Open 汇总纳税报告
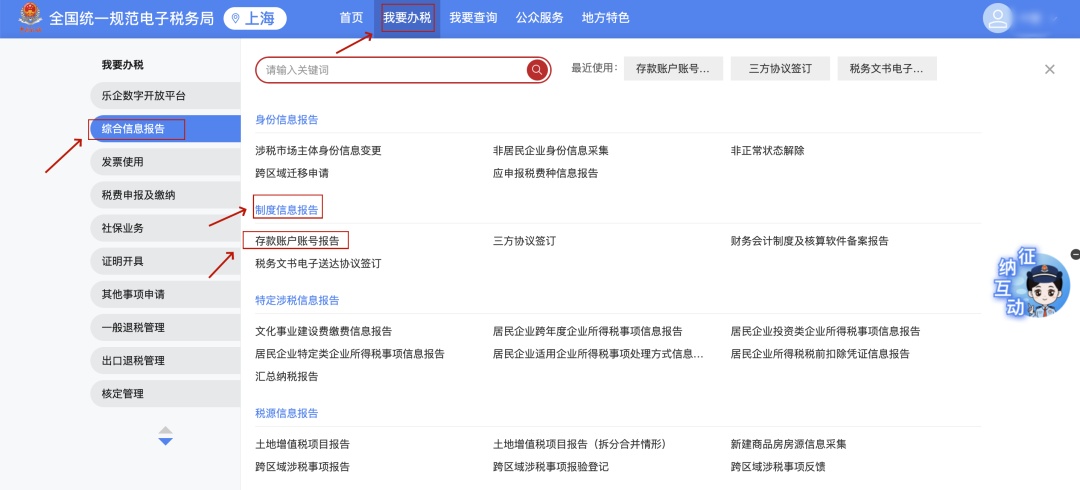Viewport: 1080px width, 490px height. pos(287,376)
